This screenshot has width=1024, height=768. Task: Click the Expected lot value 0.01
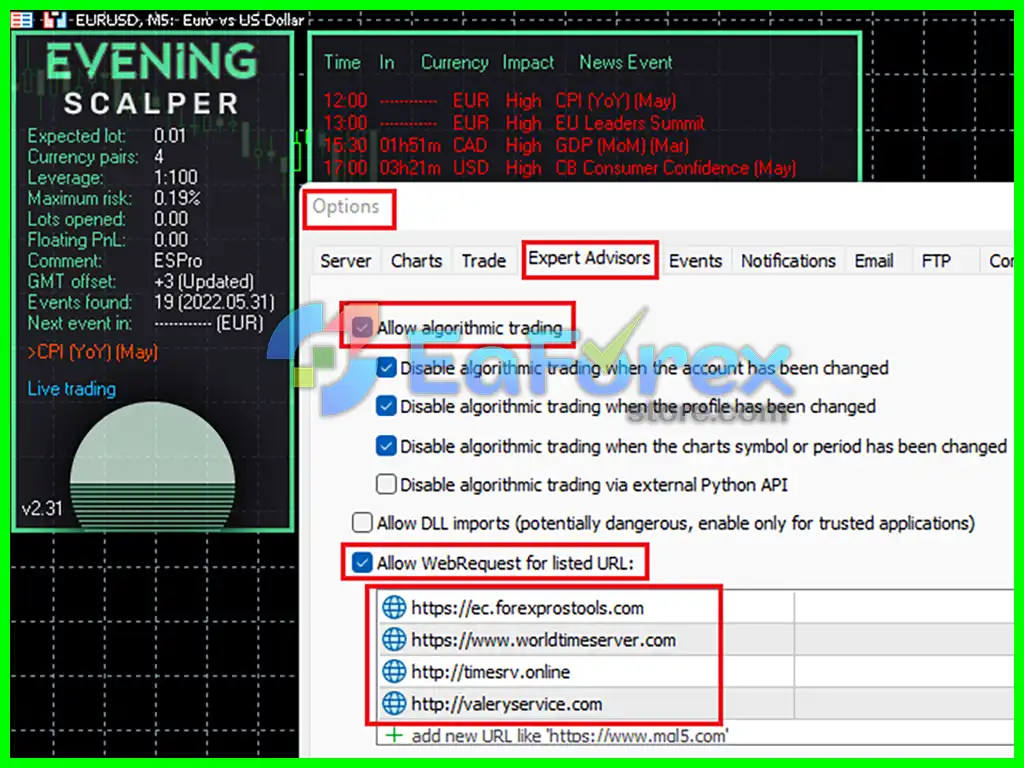(x=170, y=136)
